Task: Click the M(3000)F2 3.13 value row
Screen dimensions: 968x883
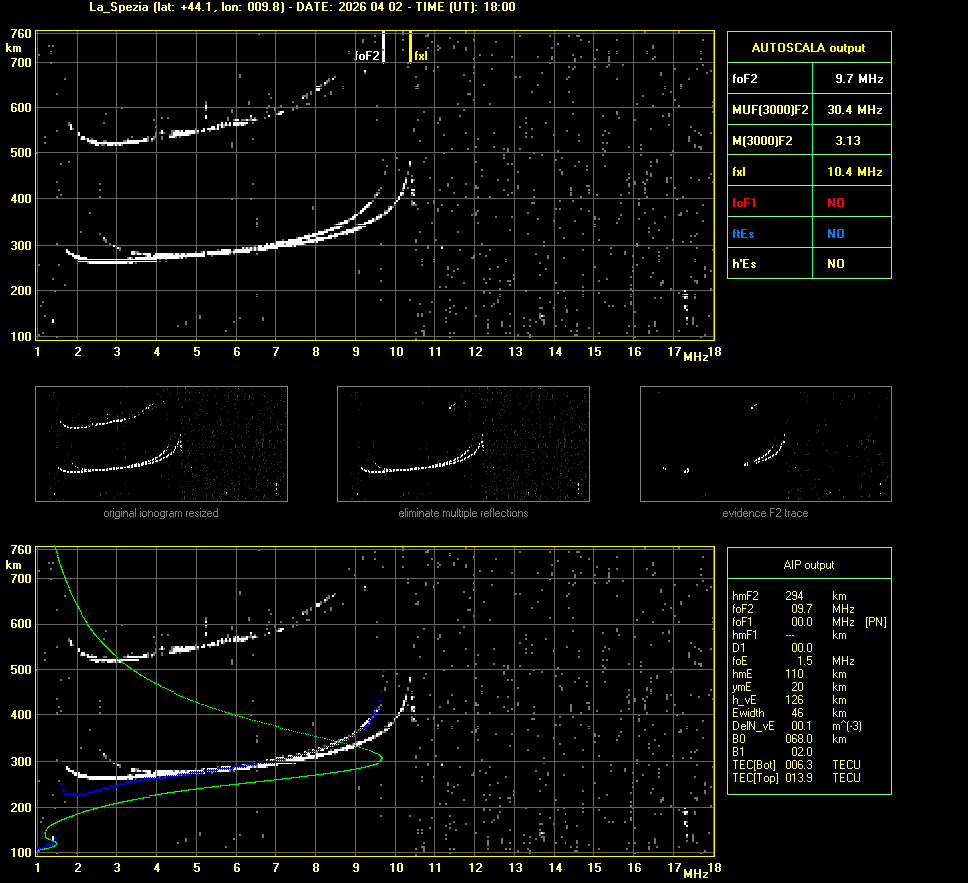Action: [808, 140]
